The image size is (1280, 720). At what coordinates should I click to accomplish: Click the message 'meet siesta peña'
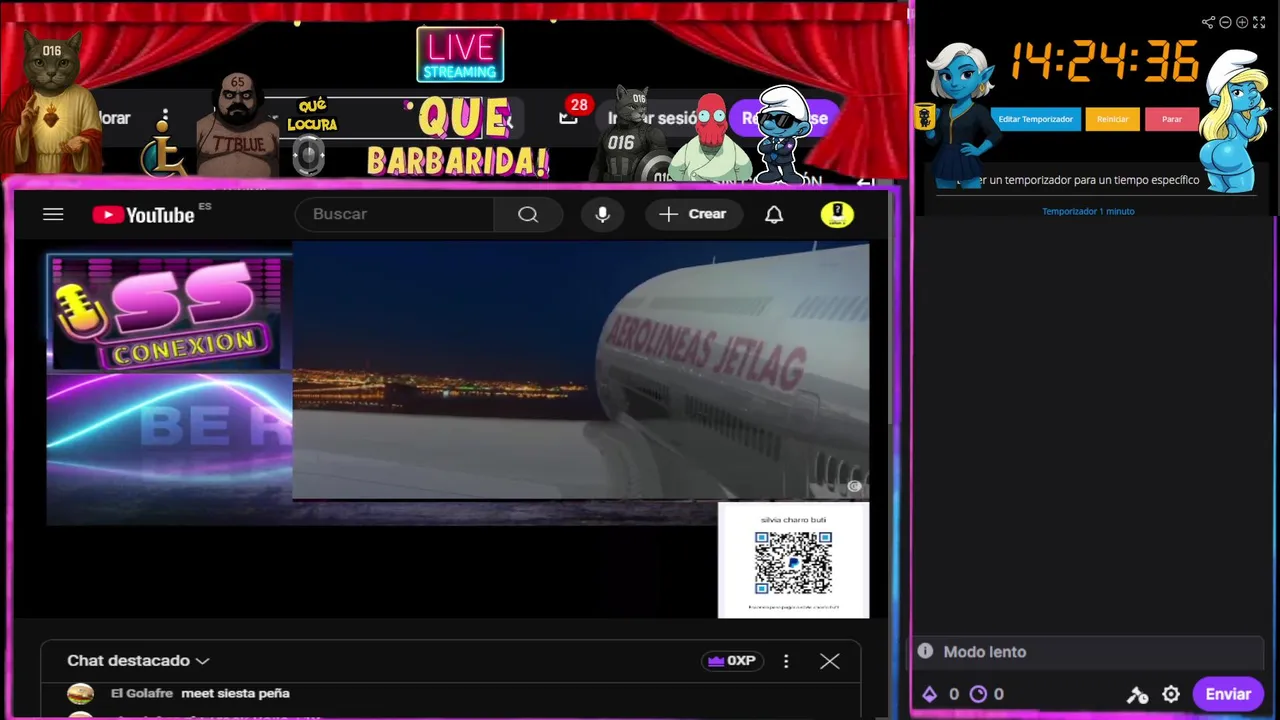point(235,693)
